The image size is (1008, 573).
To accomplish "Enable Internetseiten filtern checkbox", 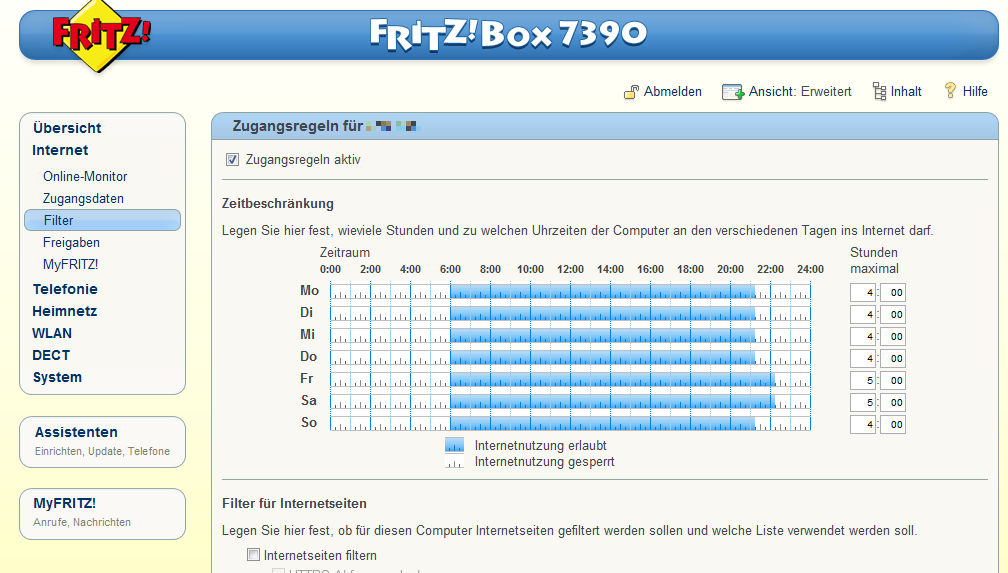I will (x=253, y=554).
